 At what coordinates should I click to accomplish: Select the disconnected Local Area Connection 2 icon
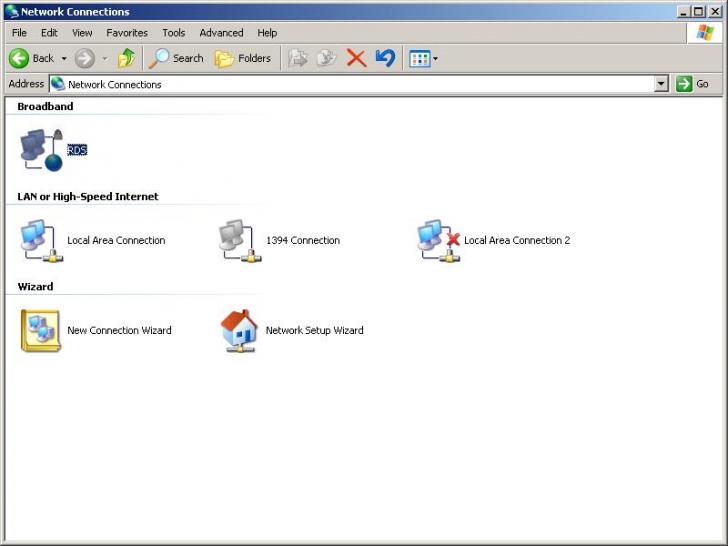click(x=437, y=241)
